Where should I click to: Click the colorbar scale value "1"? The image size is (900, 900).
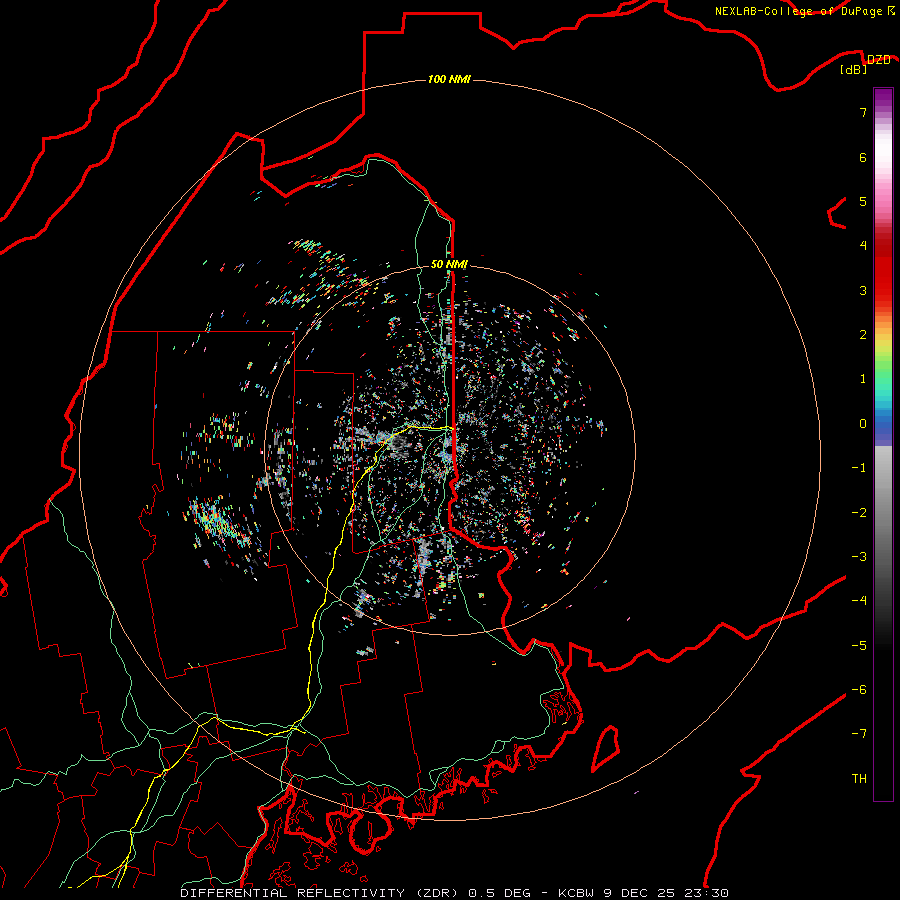(x=863, y=379)
